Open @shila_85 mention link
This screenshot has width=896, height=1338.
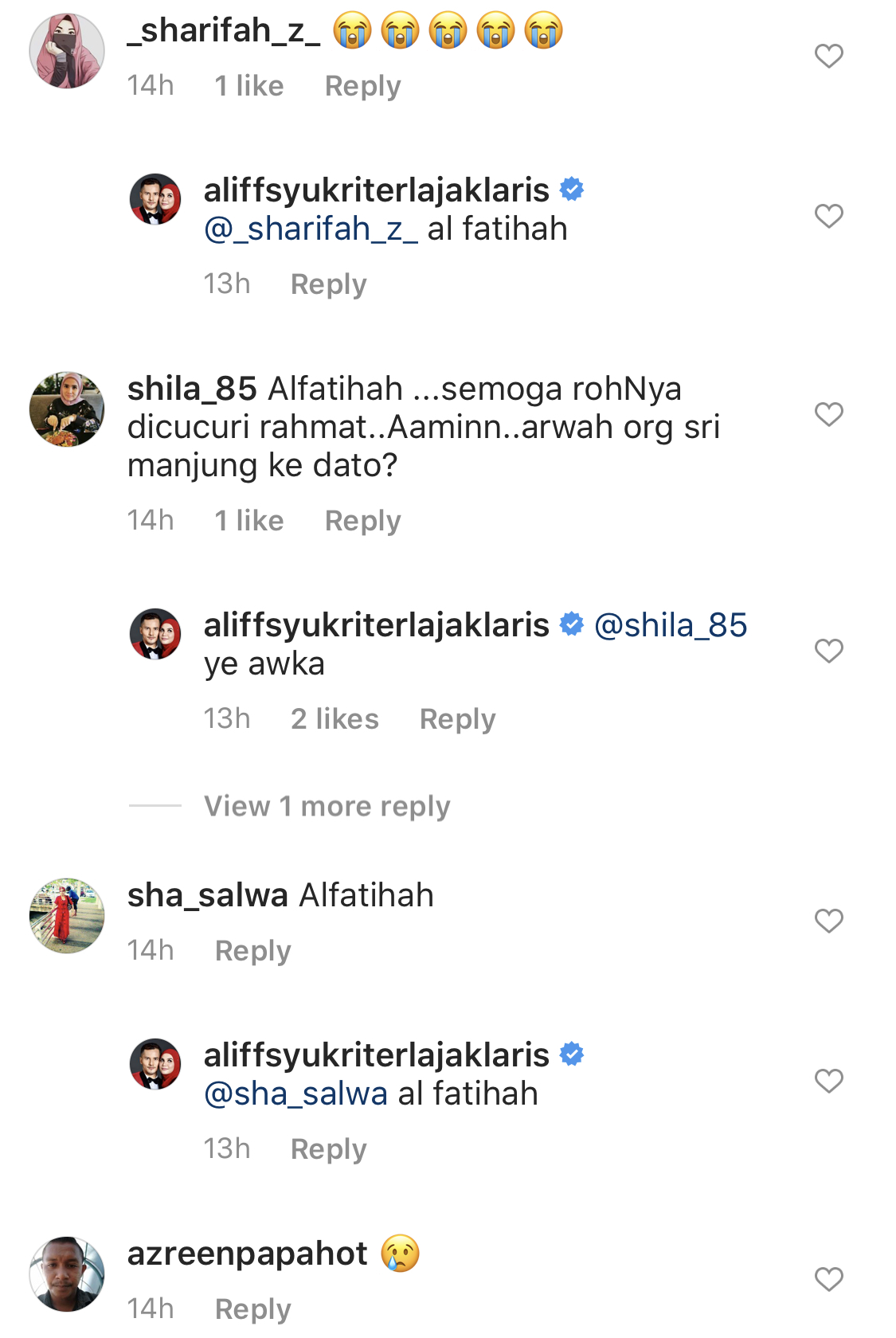coord(671,625)
